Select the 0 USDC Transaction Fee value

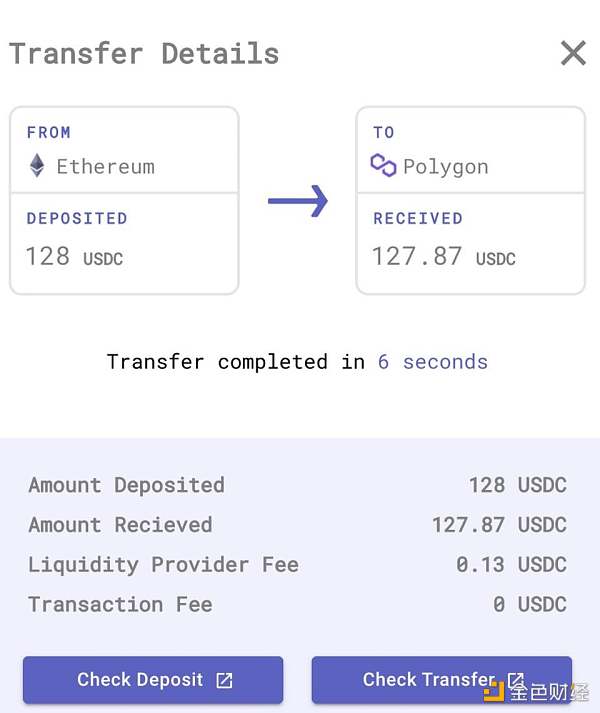(529, 605)
